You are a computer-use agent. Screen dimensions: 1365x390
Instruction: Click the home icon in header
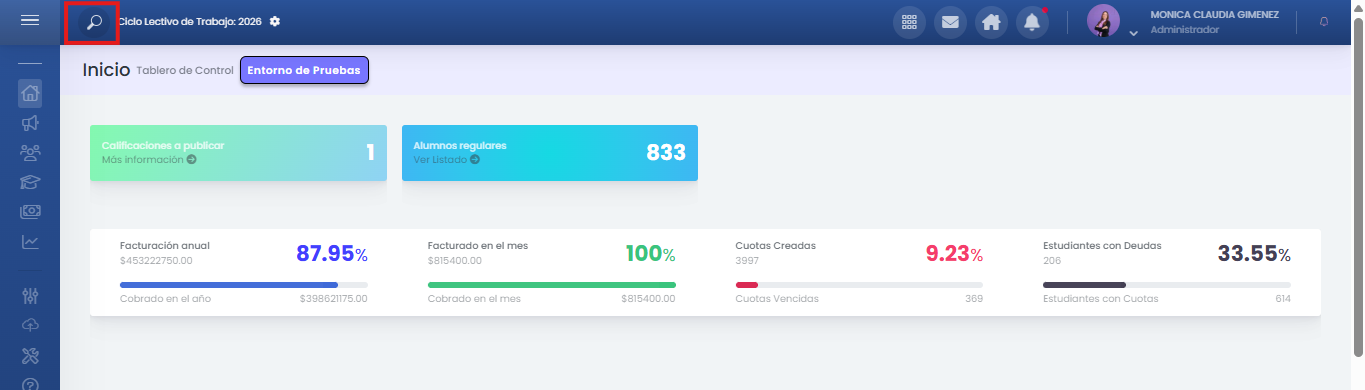click(x=991, y=22)
